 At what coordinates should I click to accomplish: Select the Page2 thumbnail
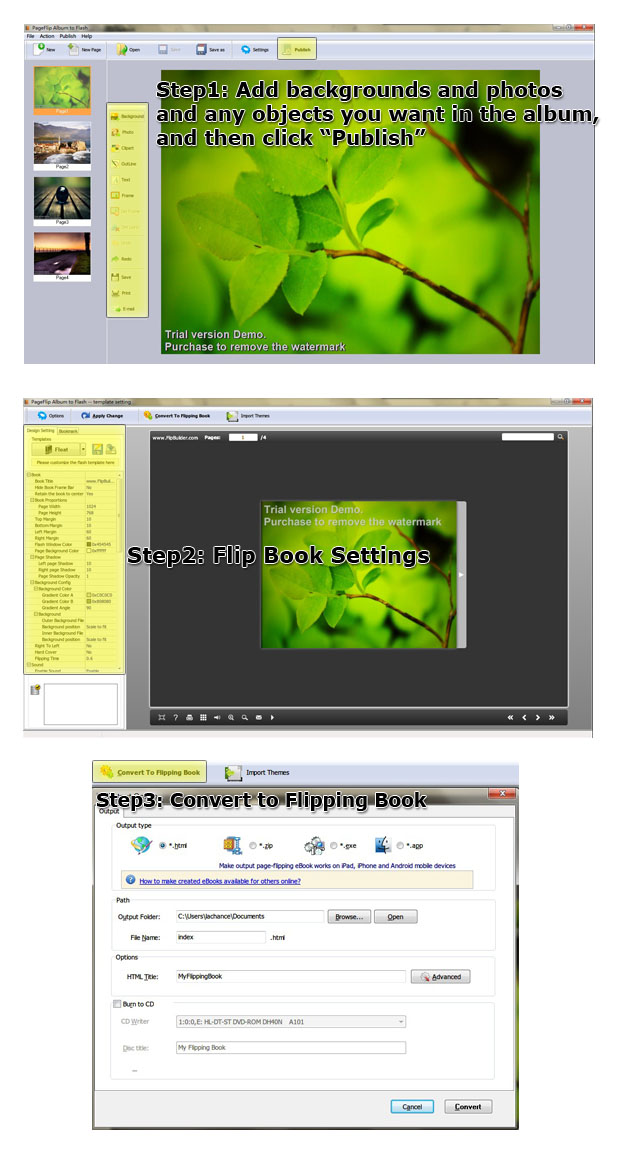62,146
